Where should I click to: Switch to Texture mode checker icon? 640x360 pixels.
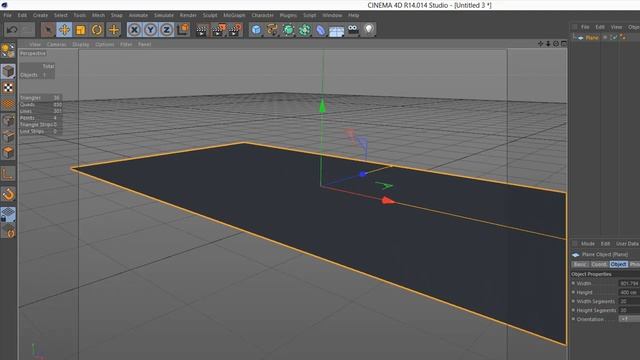[8, 87]
